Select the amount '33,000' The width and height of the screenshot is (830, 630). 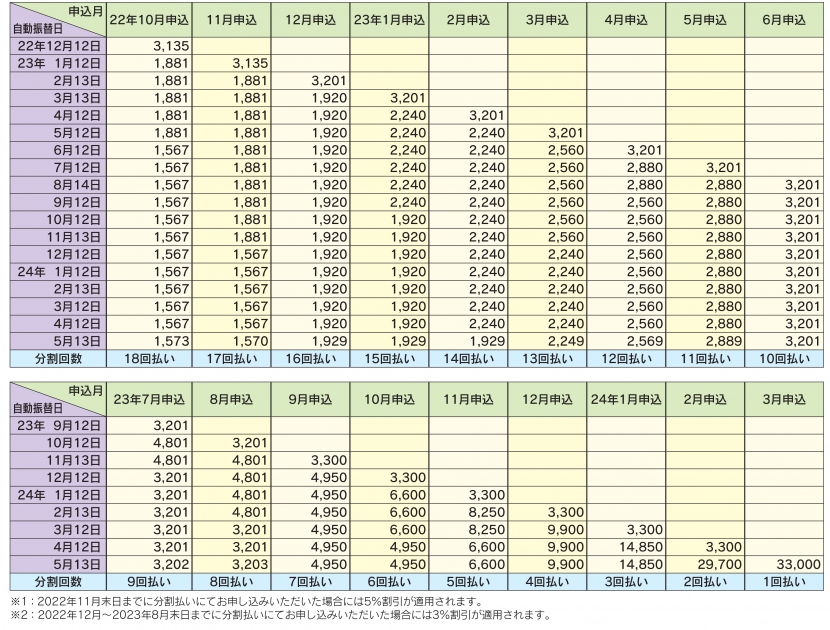(x=798, y=565)
